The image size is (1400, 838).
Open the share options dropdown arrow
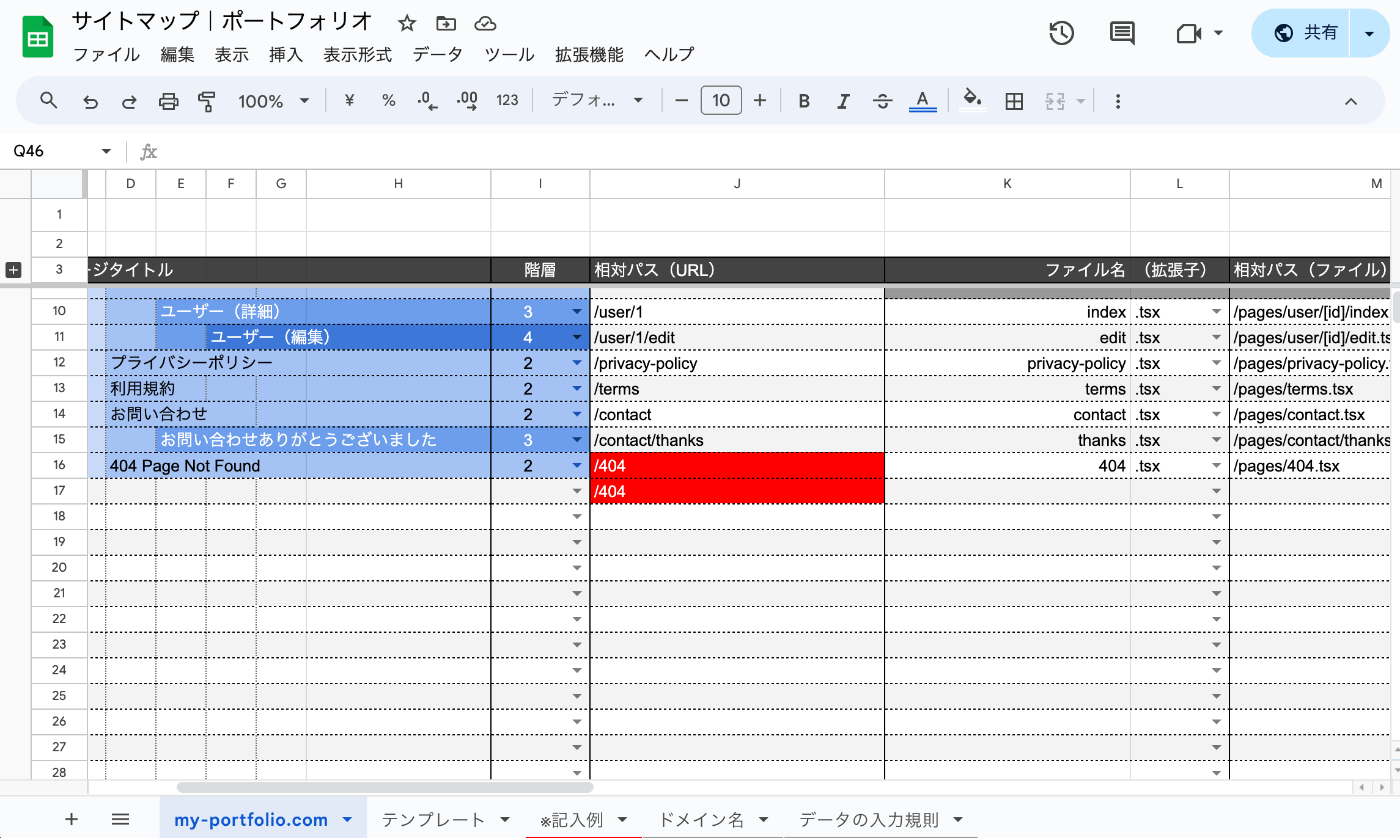coord(1369,34)
